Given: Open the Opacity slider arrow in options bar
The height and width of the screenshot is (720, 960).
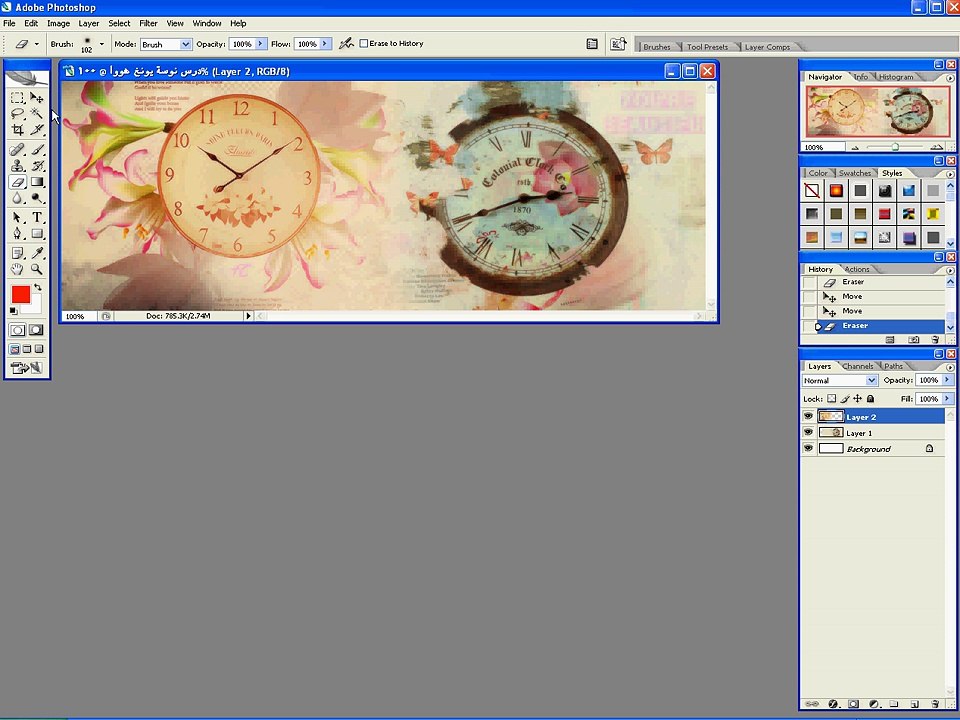Looking at the screenshot, I should tap(260, 43).
